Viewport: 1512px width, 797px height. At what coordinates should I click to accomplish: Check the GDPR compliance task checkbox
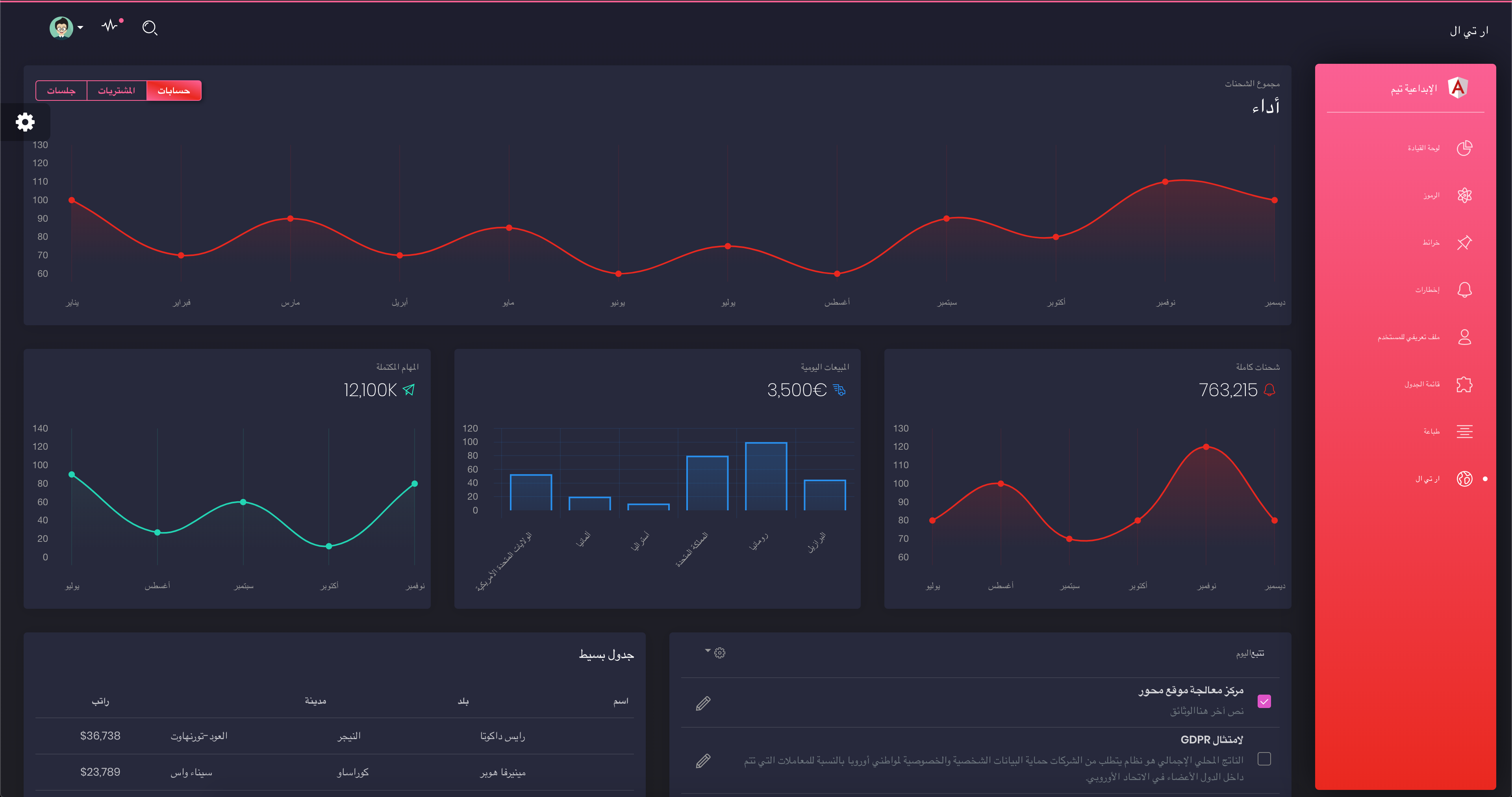tap(1264, 759)
